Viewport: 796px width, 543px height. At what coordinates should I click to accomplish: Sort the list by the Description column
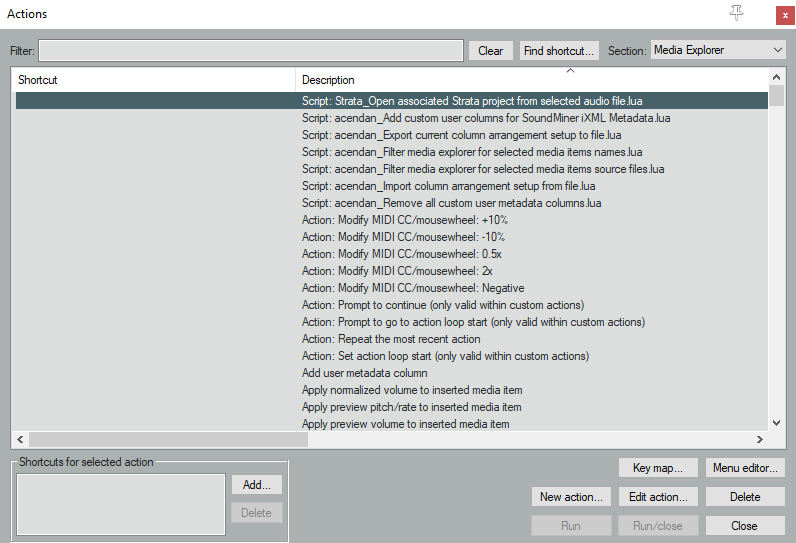pos(530,80)
